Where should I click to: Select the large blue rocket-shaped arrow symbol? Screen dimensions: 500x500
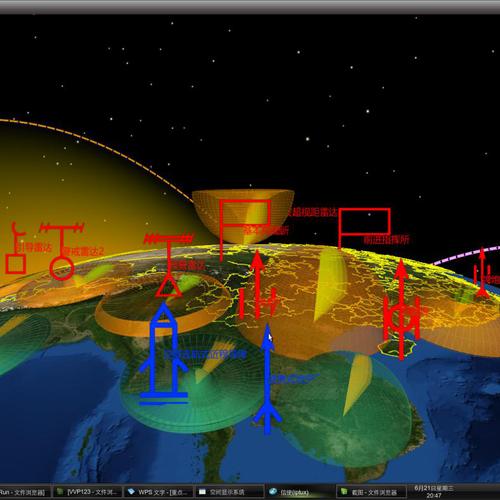click(164, 353)
